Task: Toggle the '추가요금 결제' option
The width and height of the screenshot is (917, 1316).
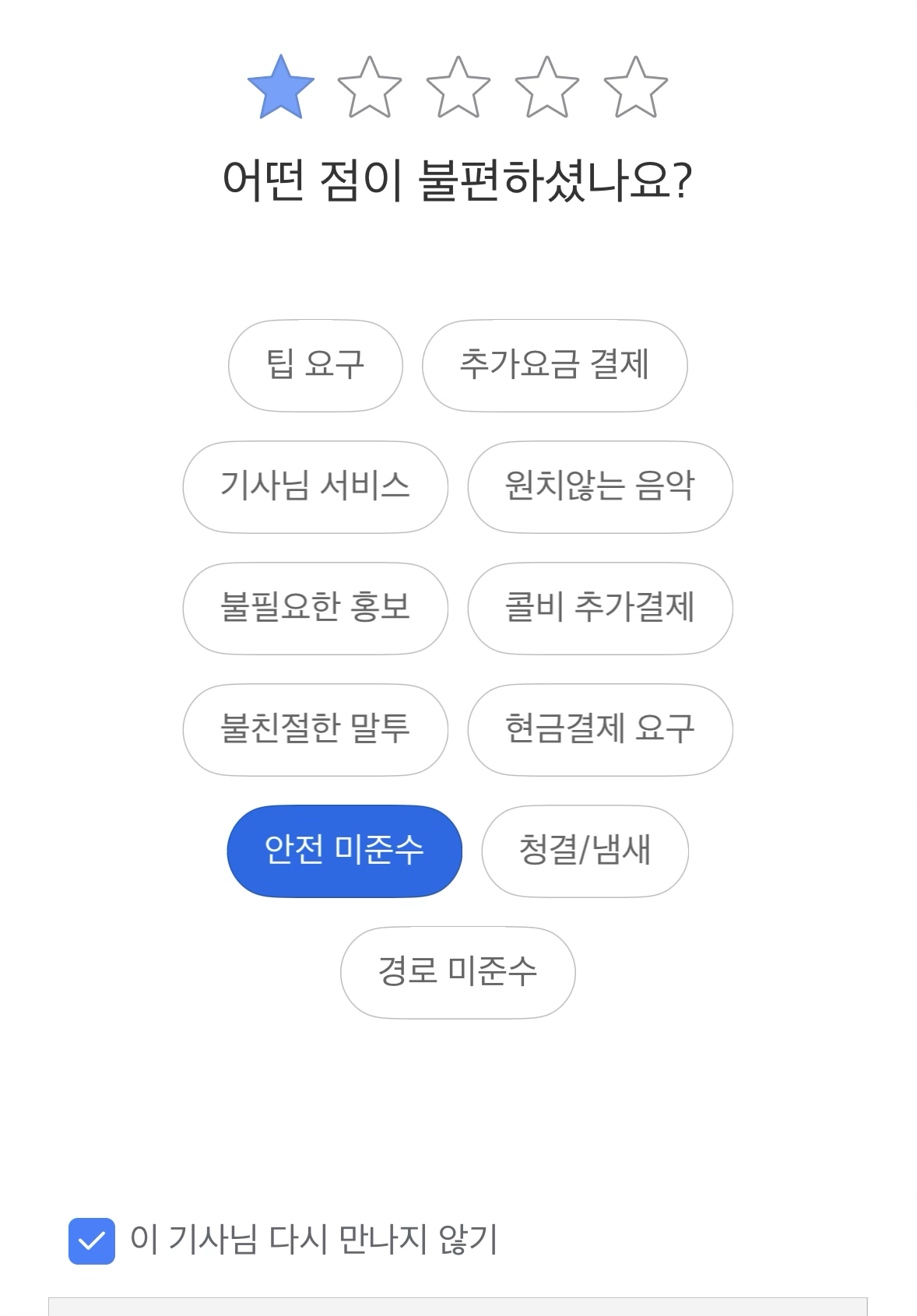Action: coord(554,365)
